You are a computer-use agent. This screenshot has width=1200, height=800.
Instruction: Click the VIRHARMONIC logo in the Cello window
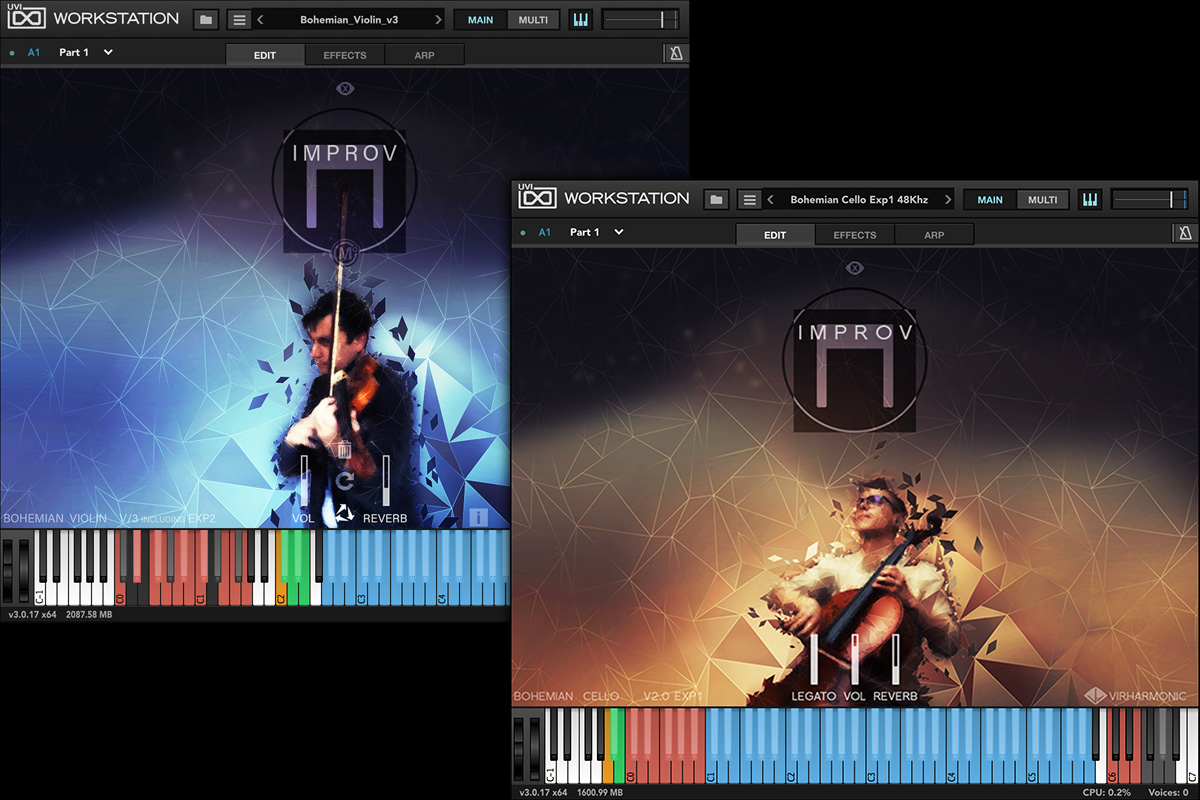click(x=1137, y=696)
